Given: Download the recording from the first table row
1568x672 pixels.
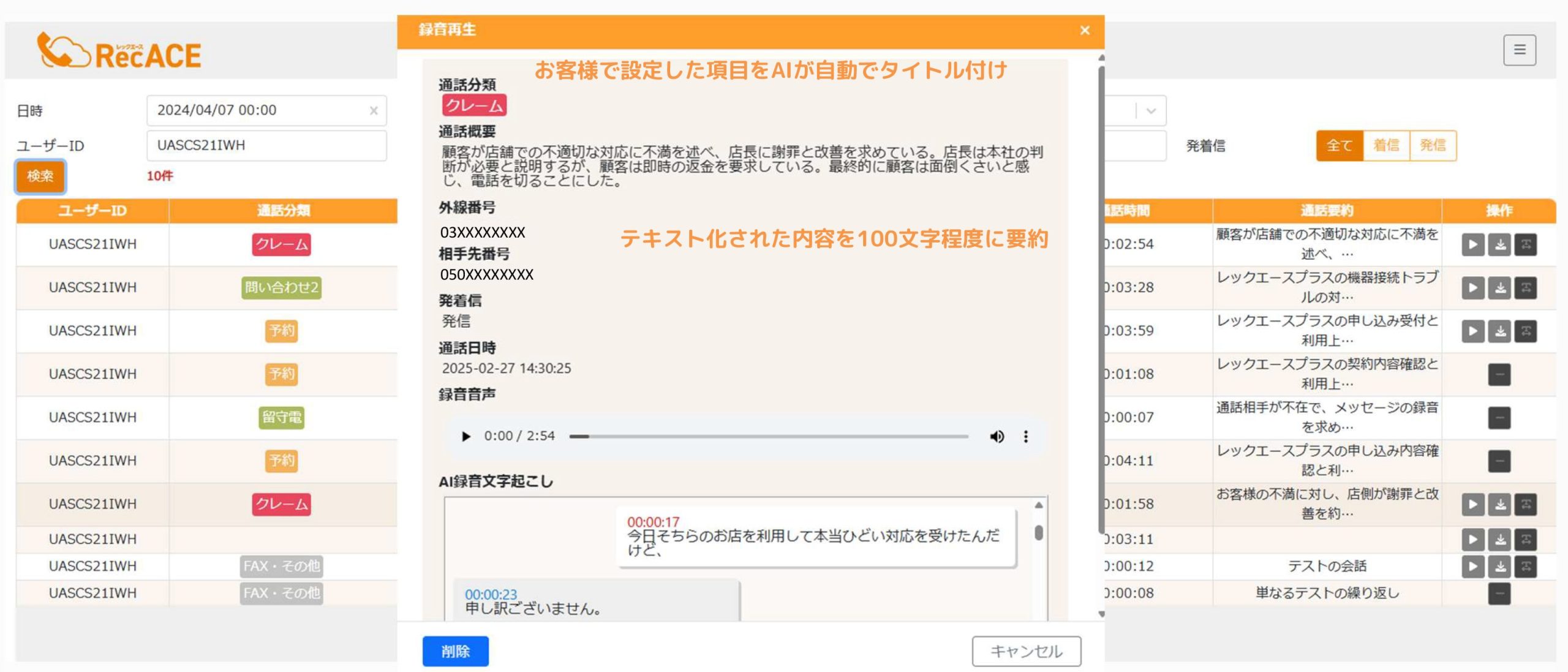Looking at the screenshot, I should click(1500, 244).
